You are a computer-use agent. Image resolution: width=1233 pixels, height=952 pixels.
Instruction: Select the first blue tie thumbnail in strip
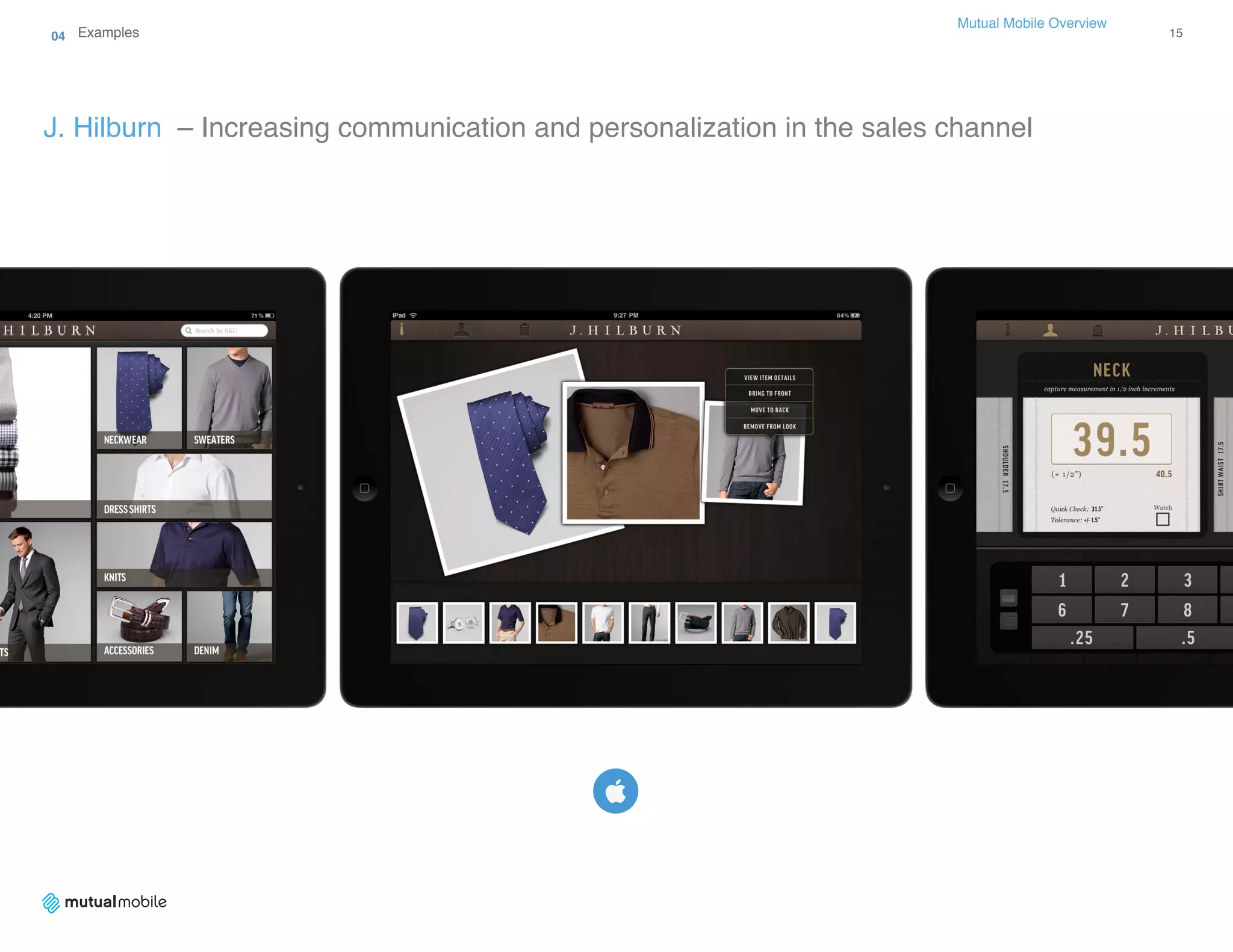417,623
